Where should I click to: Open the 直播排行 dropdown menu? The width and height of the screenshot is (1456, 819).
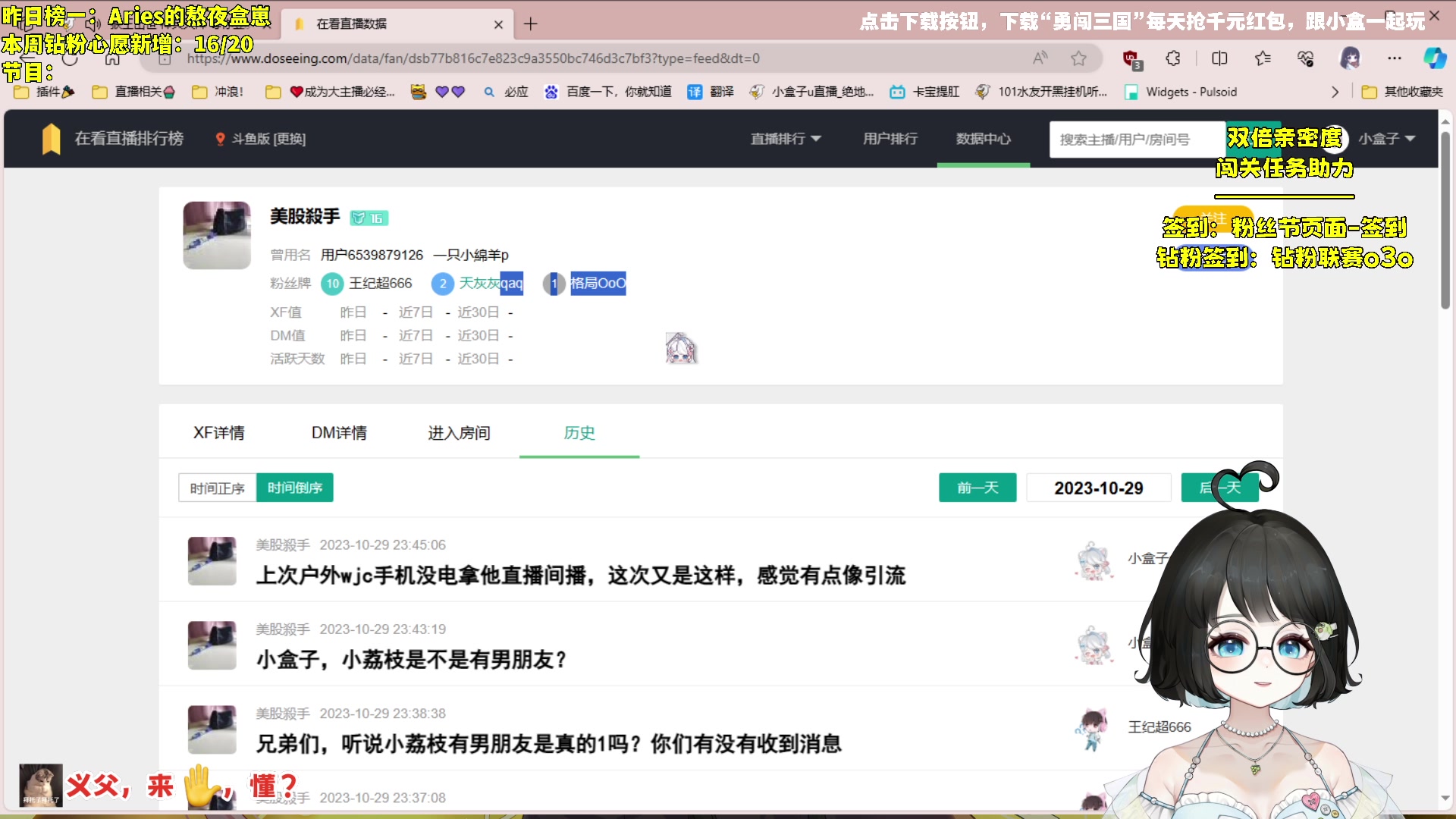click(785, 139)
